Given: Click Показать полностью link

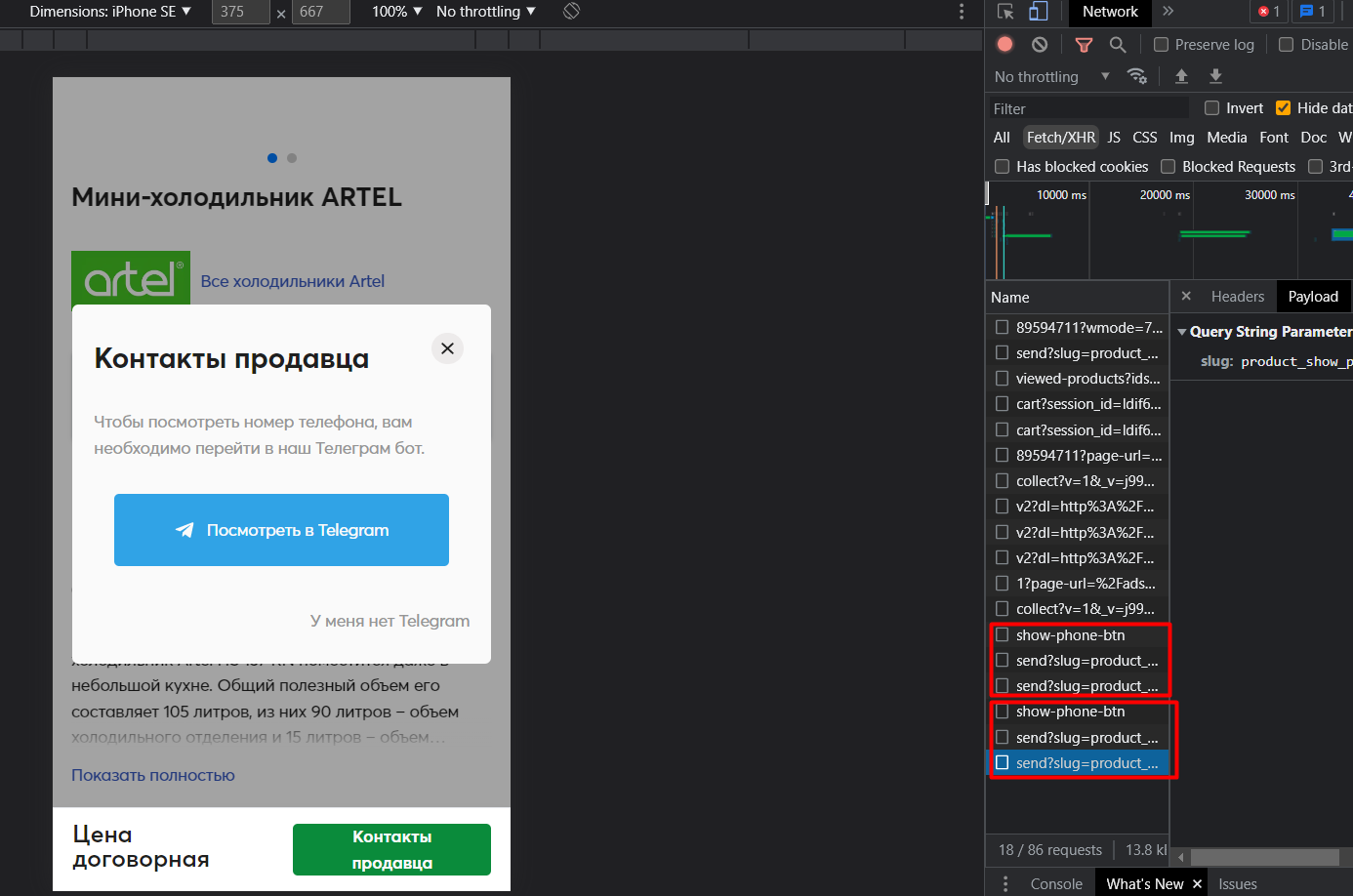Looking at the screenshot, I should tap(153, 775).
